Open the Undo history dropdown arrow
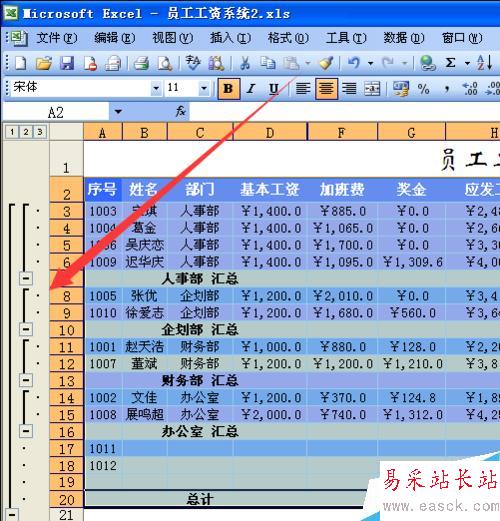 pos(370,63)
